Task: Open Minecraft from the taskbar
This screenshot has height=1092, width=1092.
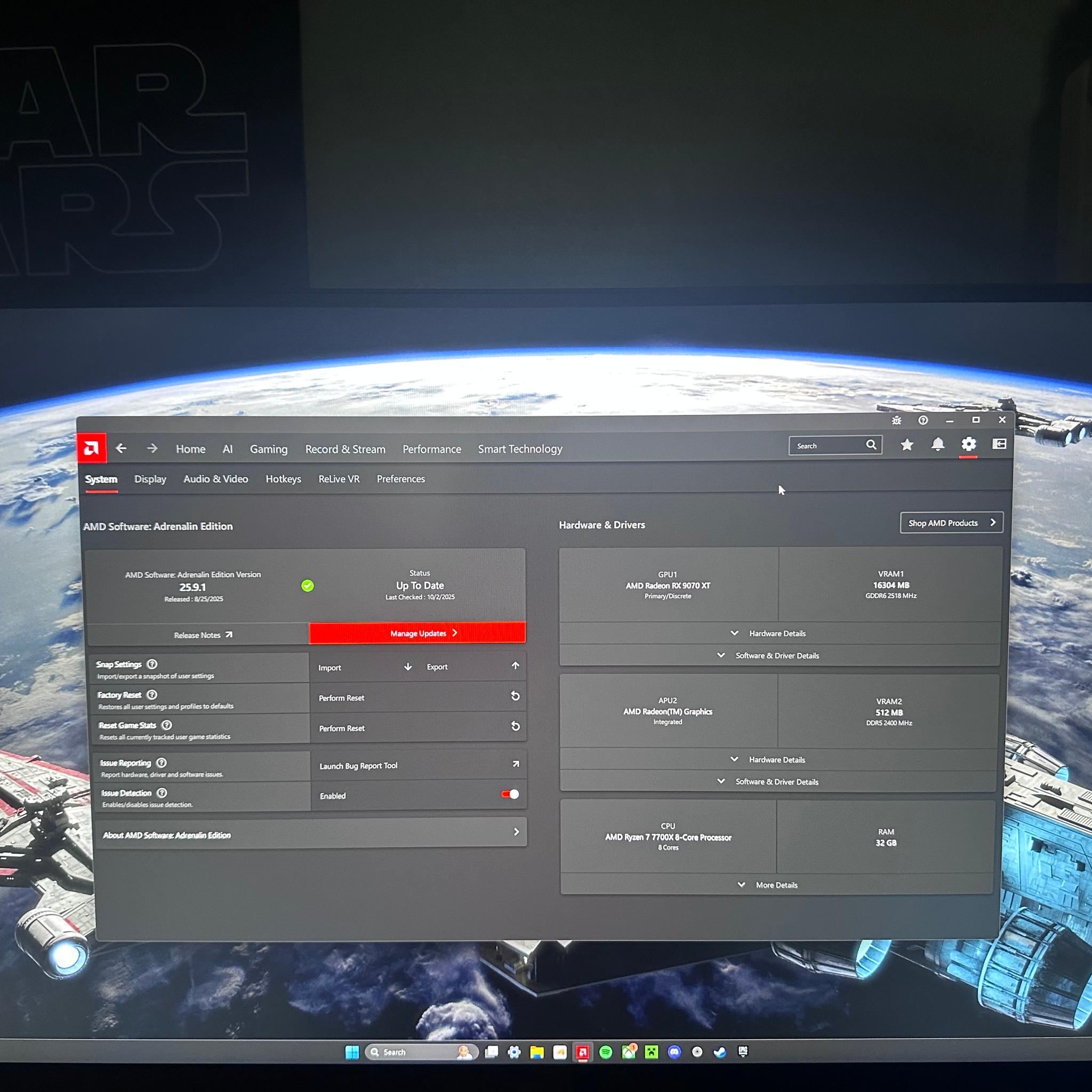Action: tap(652, 1052)
